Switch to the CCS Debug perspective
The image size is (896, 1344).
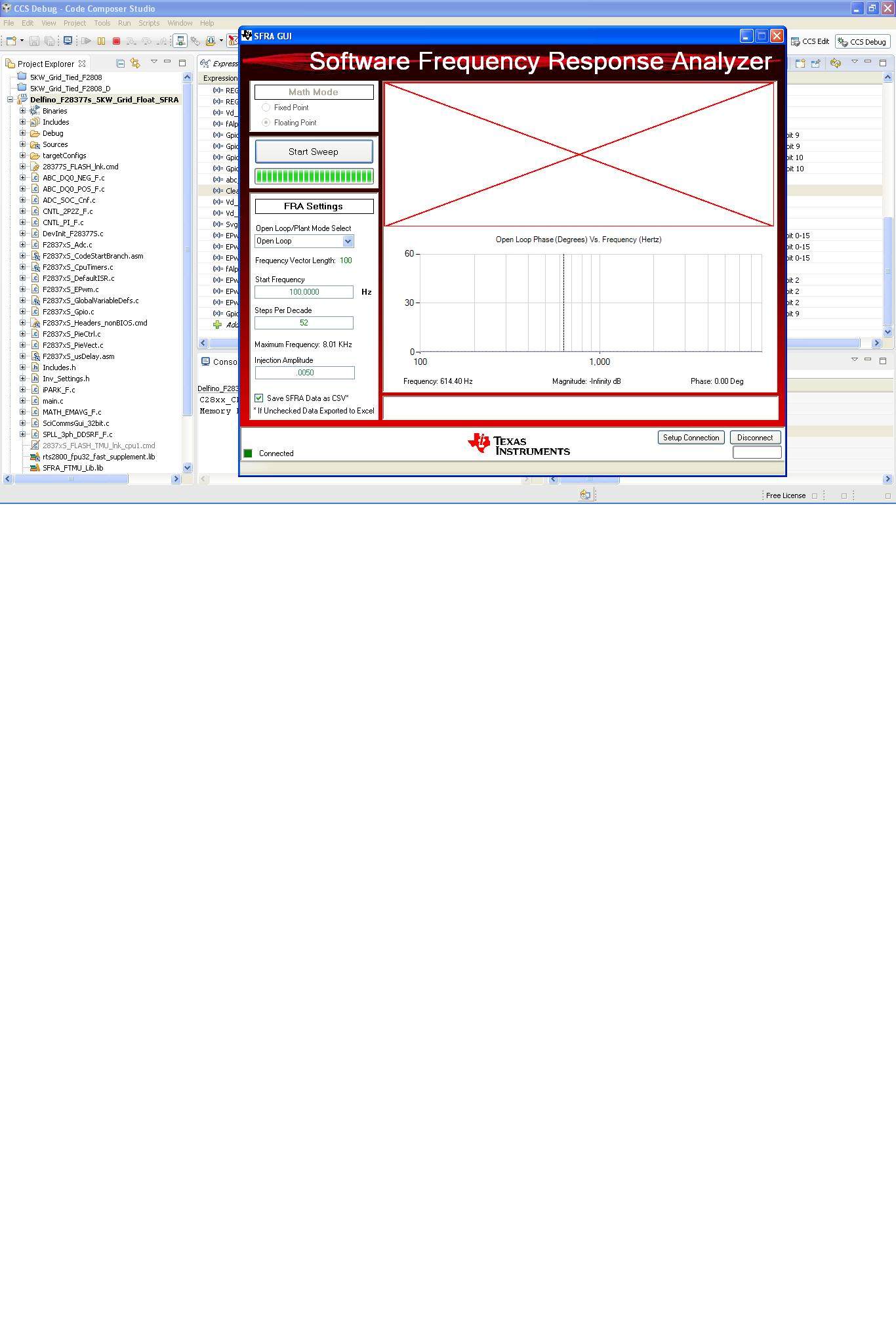tap(862, 41)
